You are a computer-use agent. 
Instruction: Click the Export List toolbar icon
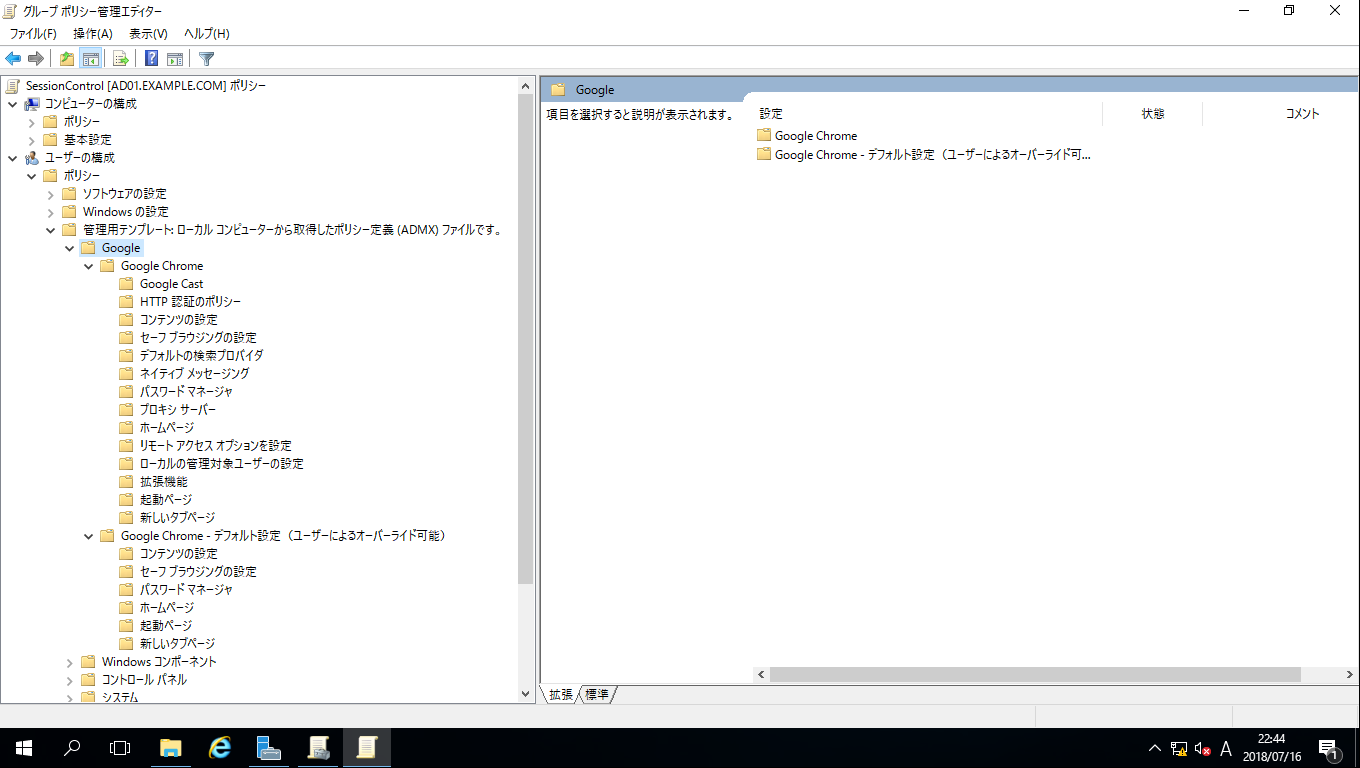pyautogui.click(x=121, y=59)
